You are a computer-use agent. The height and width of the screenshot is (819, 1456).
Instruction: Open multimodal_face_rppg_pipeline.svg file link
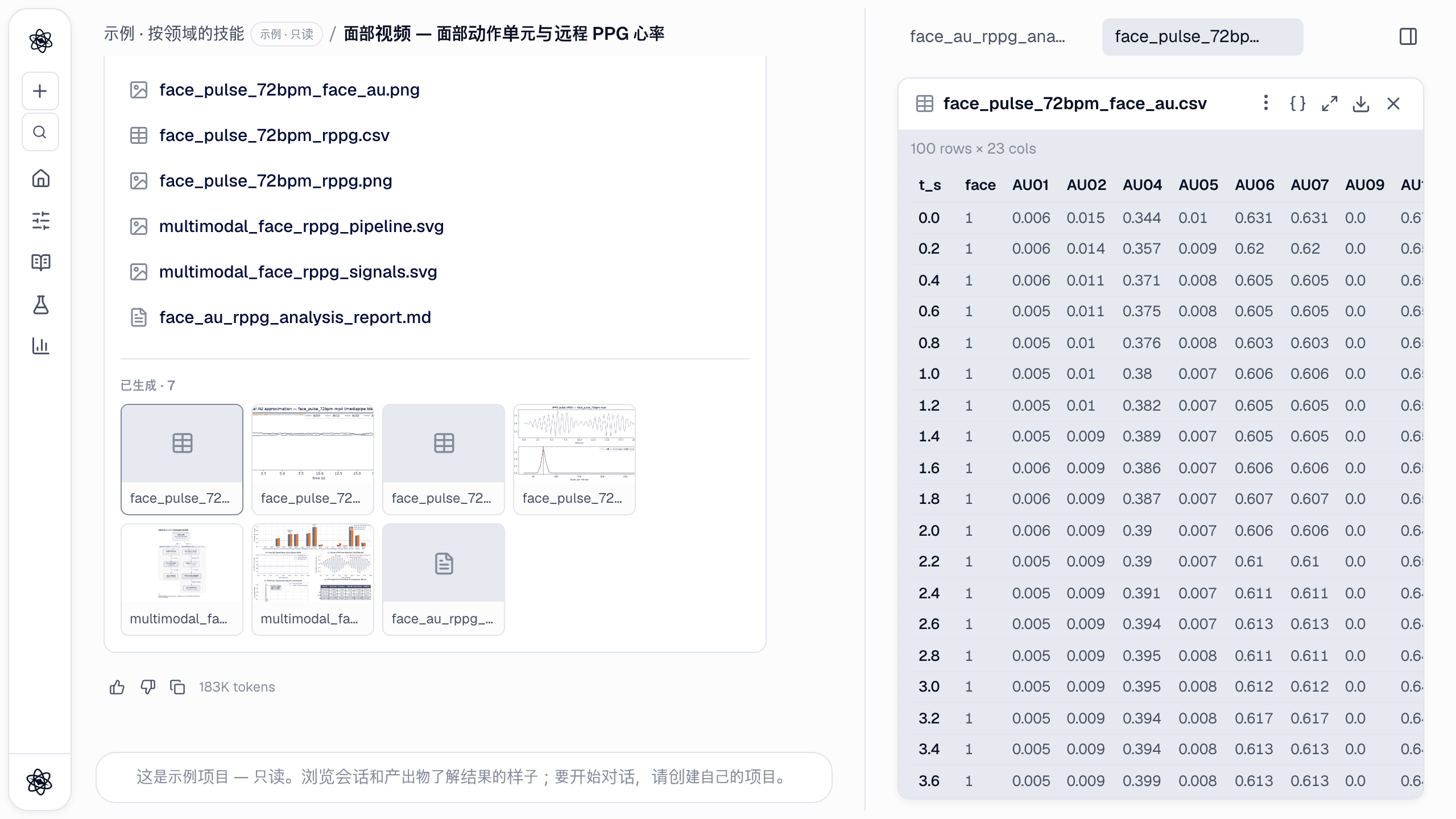pos(301,226)
